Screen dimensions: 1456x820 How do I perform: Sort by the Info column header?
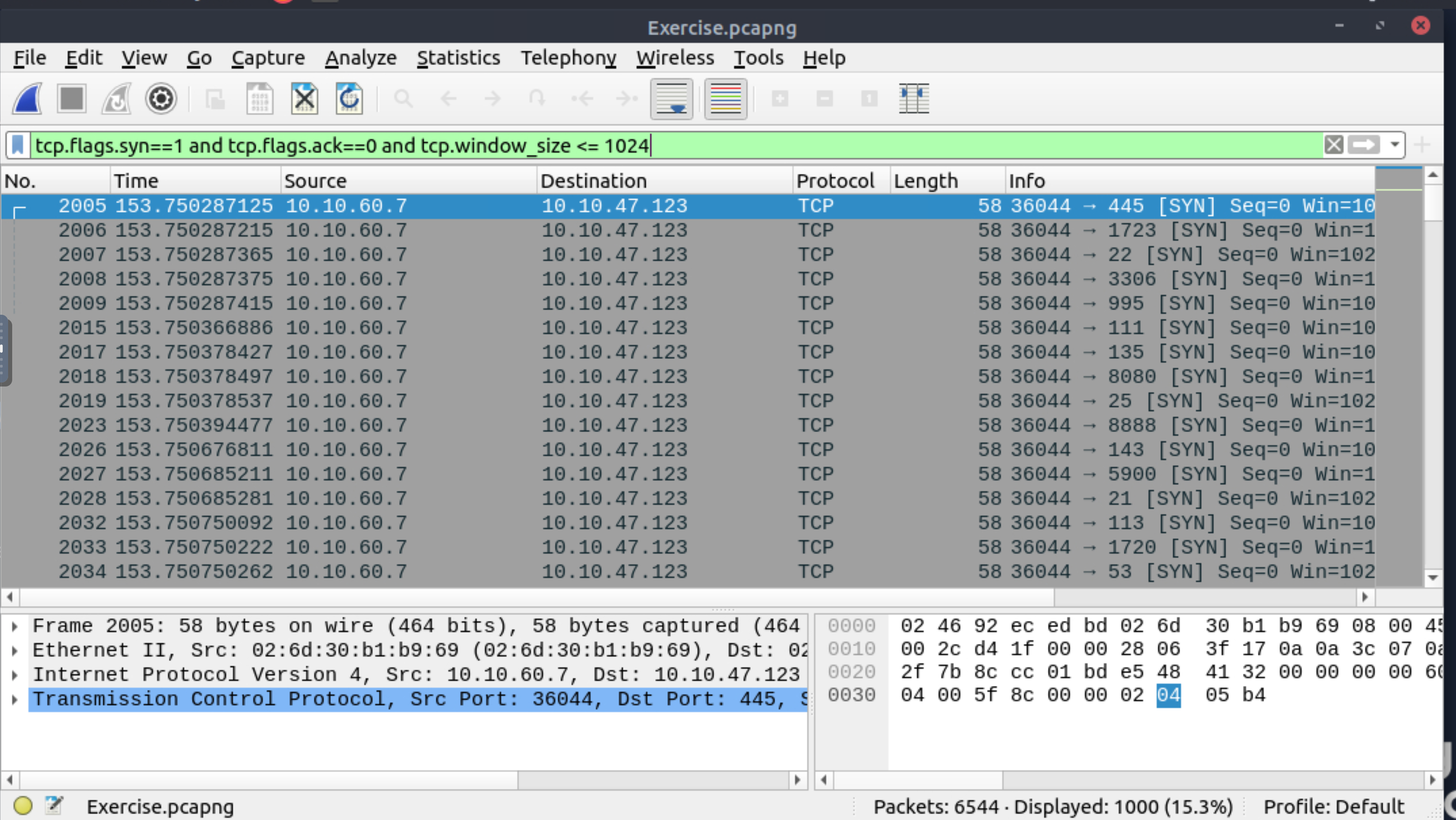1190,181
